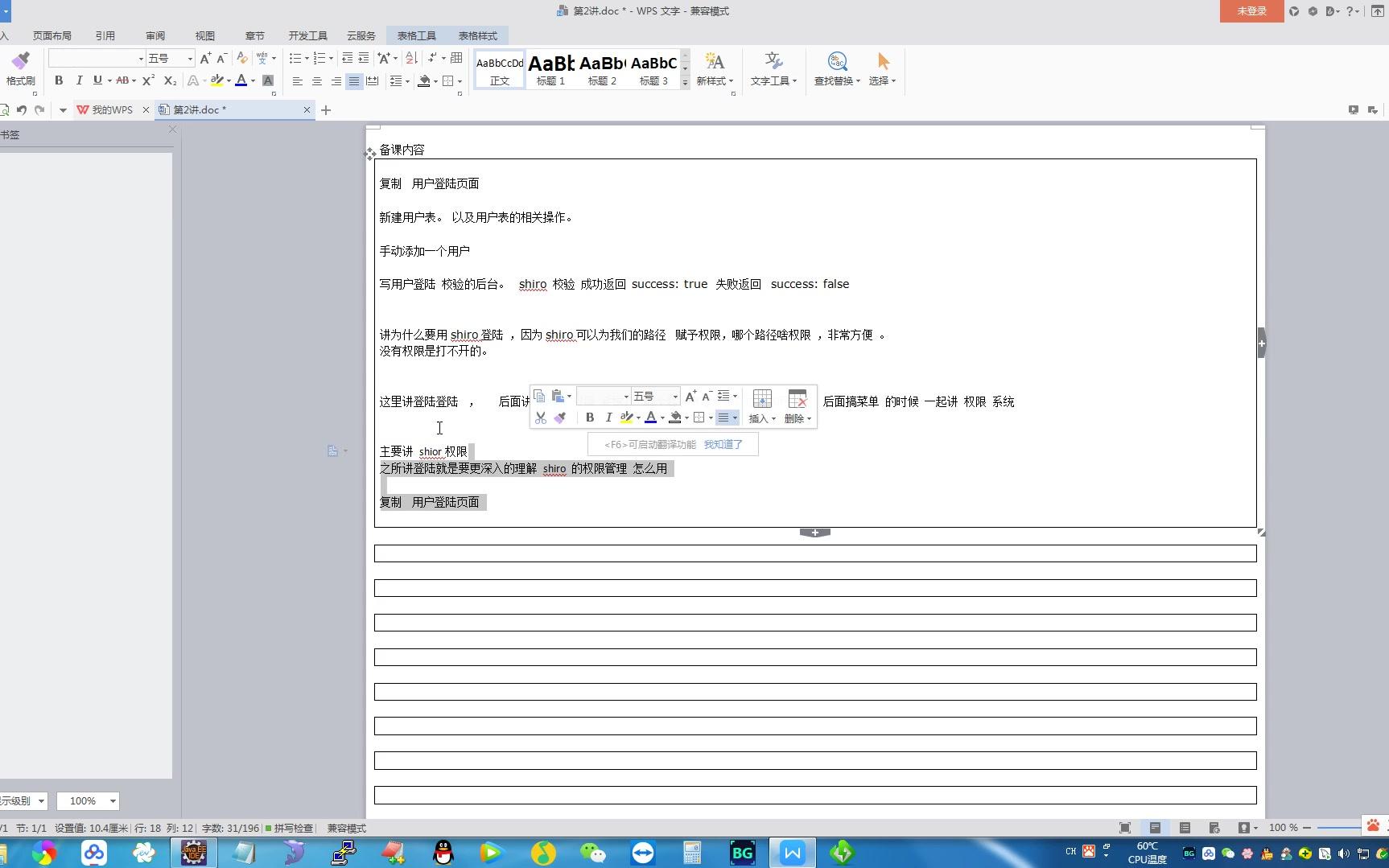Open the font size (五号) dropdown in the ribbon

(190, 59)
